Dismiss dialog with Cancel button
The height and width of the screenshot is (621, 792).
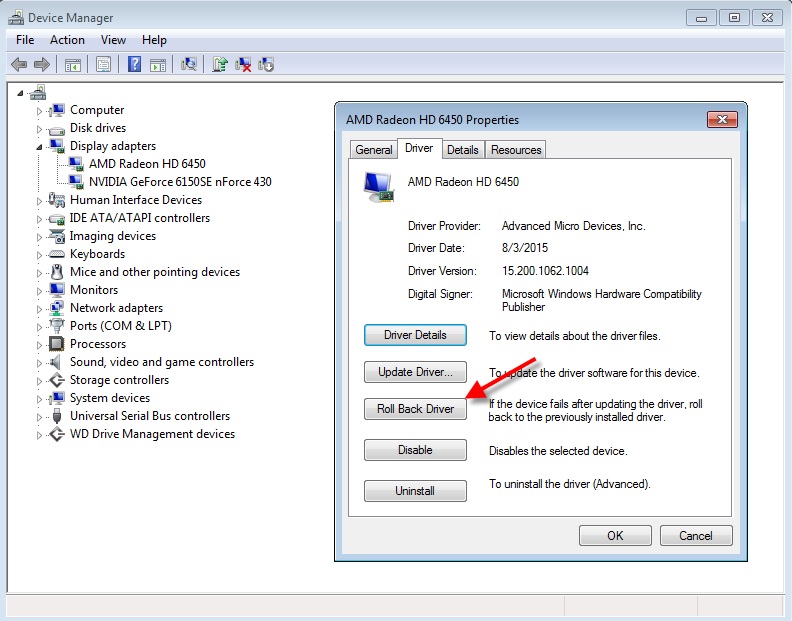(696, 536)
